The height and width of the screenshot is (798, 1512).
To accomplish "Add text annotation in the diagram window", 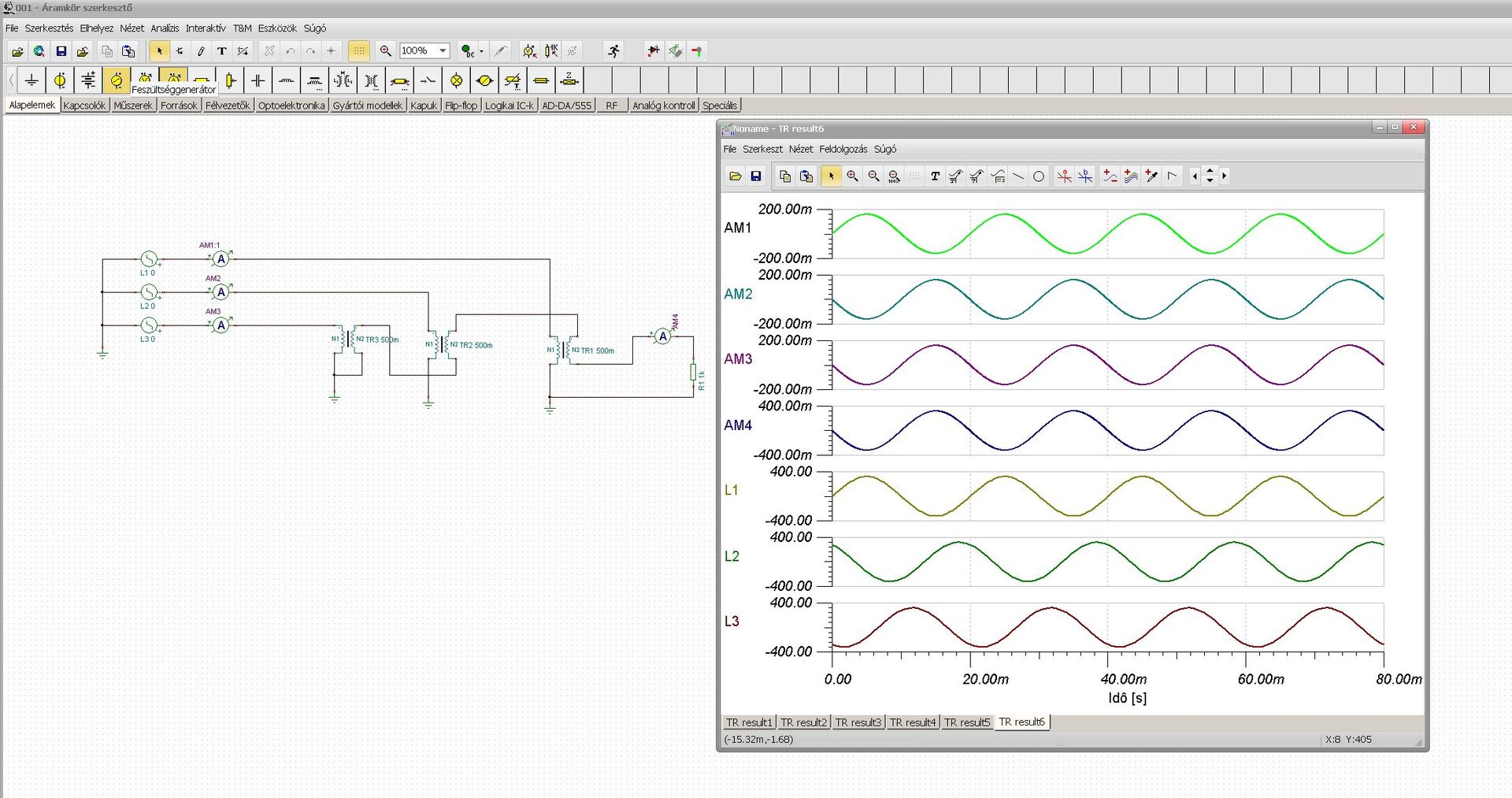I will 935,176.
